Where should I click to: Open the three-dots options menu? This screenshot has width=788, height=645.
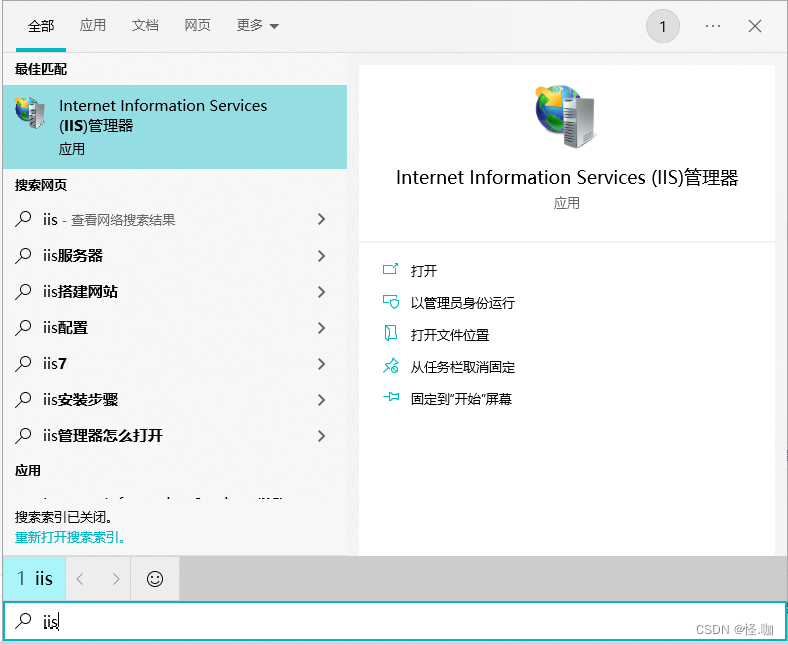(x=713, y=26)
